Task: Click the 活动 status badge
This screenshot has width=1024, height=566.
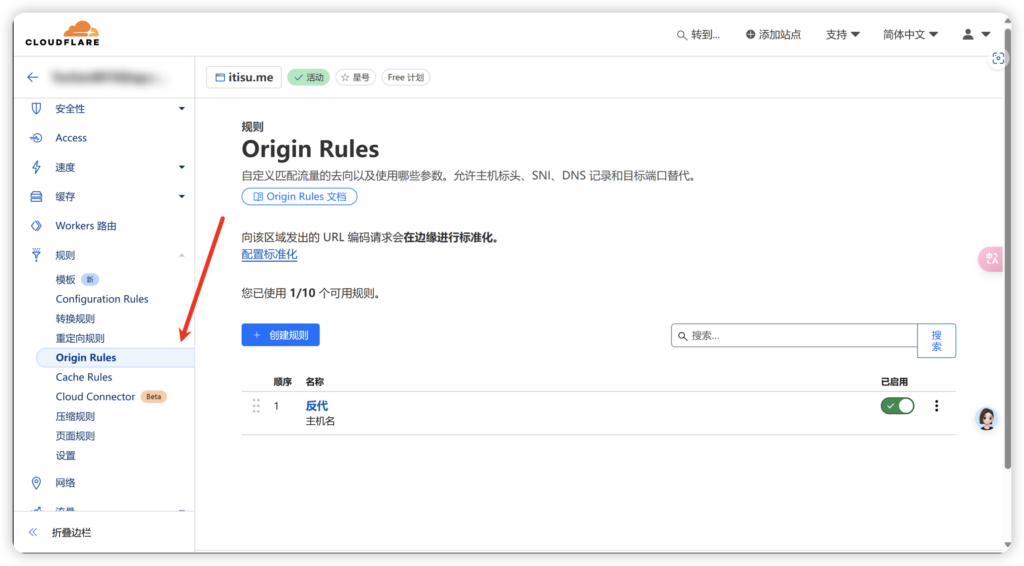Action: [308, 77]
